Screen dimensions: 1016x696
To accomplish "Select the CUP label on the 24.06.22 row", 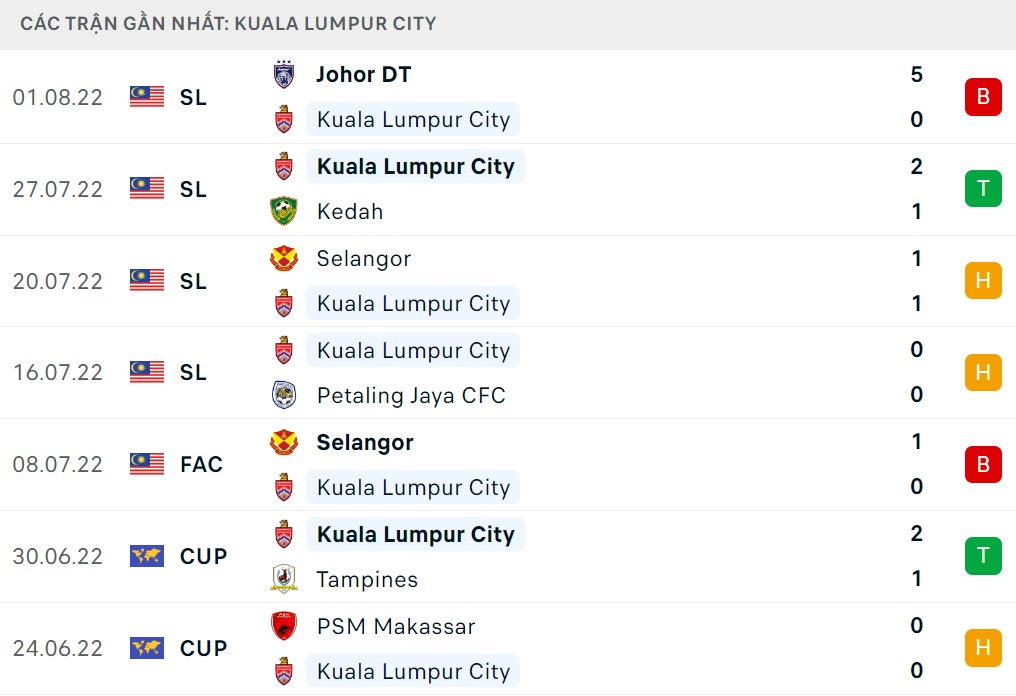I will (x=203, y=648).
